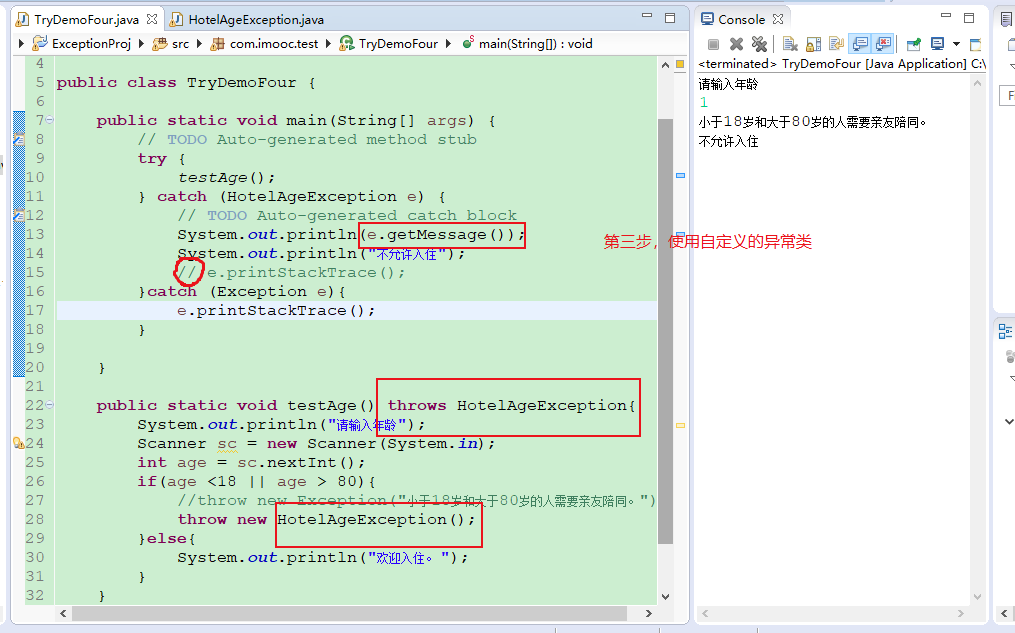Click the Remove All Terminated Launches icon
Viewport: 1015px width, 633px height.
click(760, 42)
